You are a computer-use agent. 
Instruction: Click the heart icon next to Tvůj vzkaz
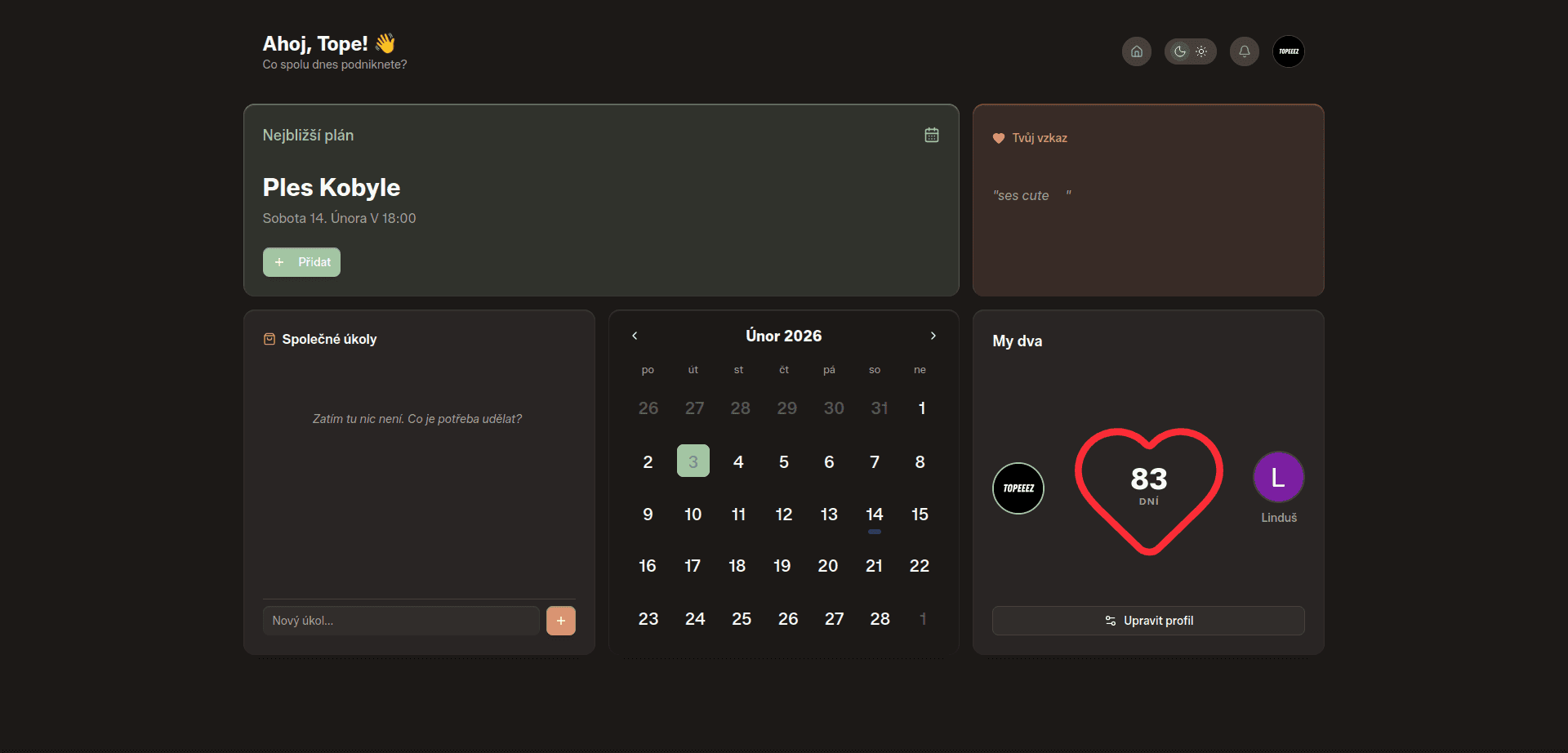pyautogui.click(x=999, y=138)
